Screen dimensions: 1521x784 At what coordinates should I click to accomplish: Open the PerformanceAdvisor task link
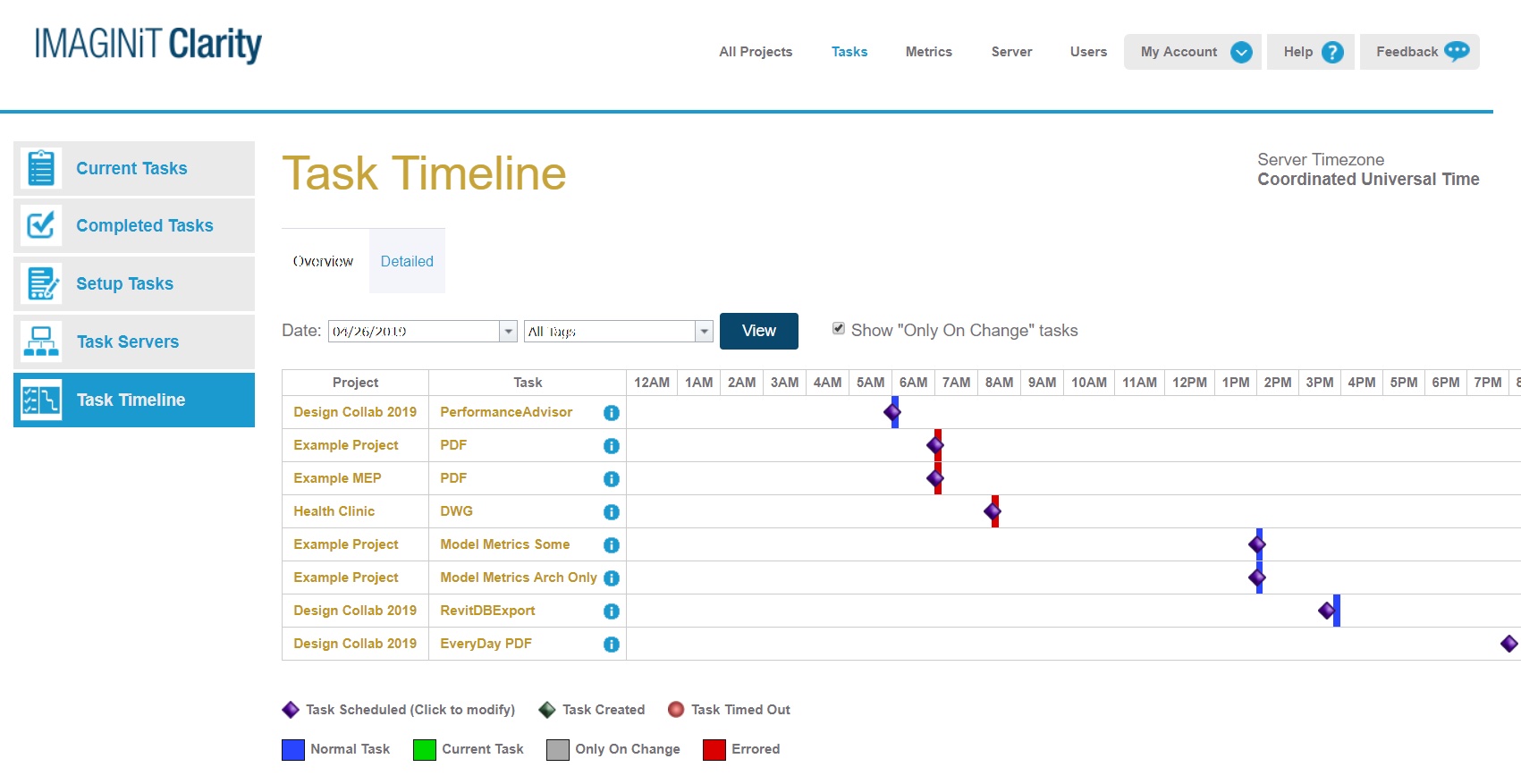click(x=506, y=412)
